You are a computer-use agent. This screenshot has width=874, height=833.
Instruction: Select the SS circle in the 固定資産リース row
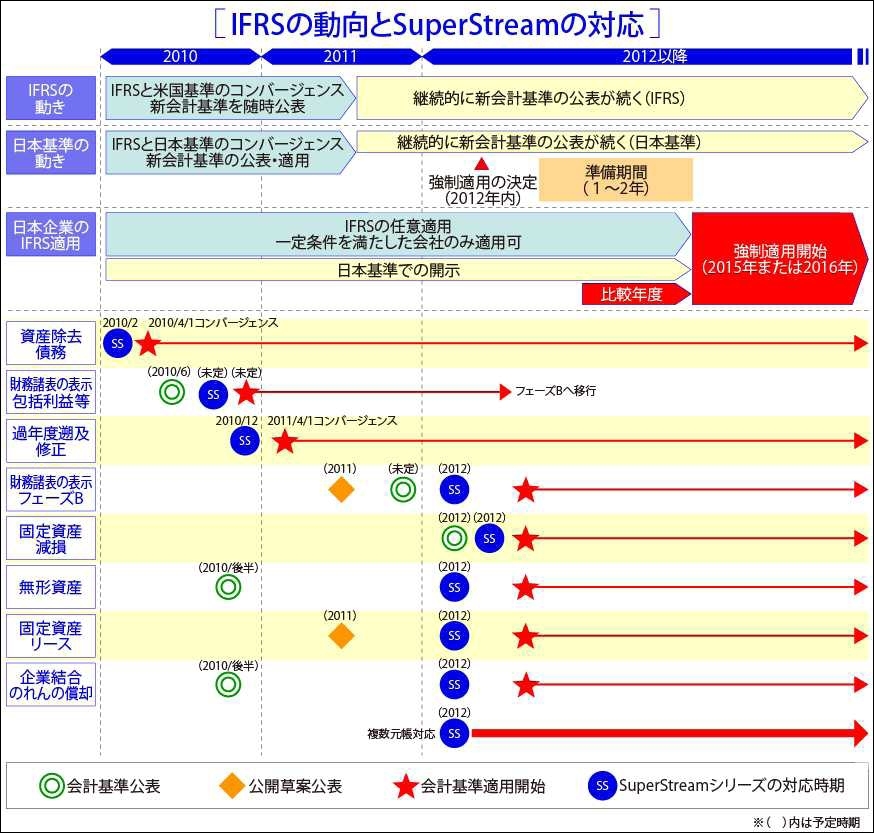coord(454,636)
